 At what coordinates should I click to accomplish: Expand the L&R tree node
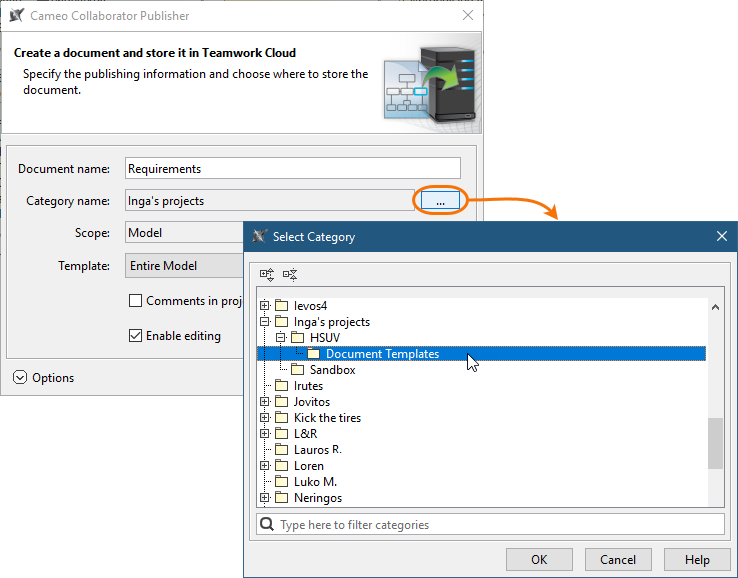265,434
